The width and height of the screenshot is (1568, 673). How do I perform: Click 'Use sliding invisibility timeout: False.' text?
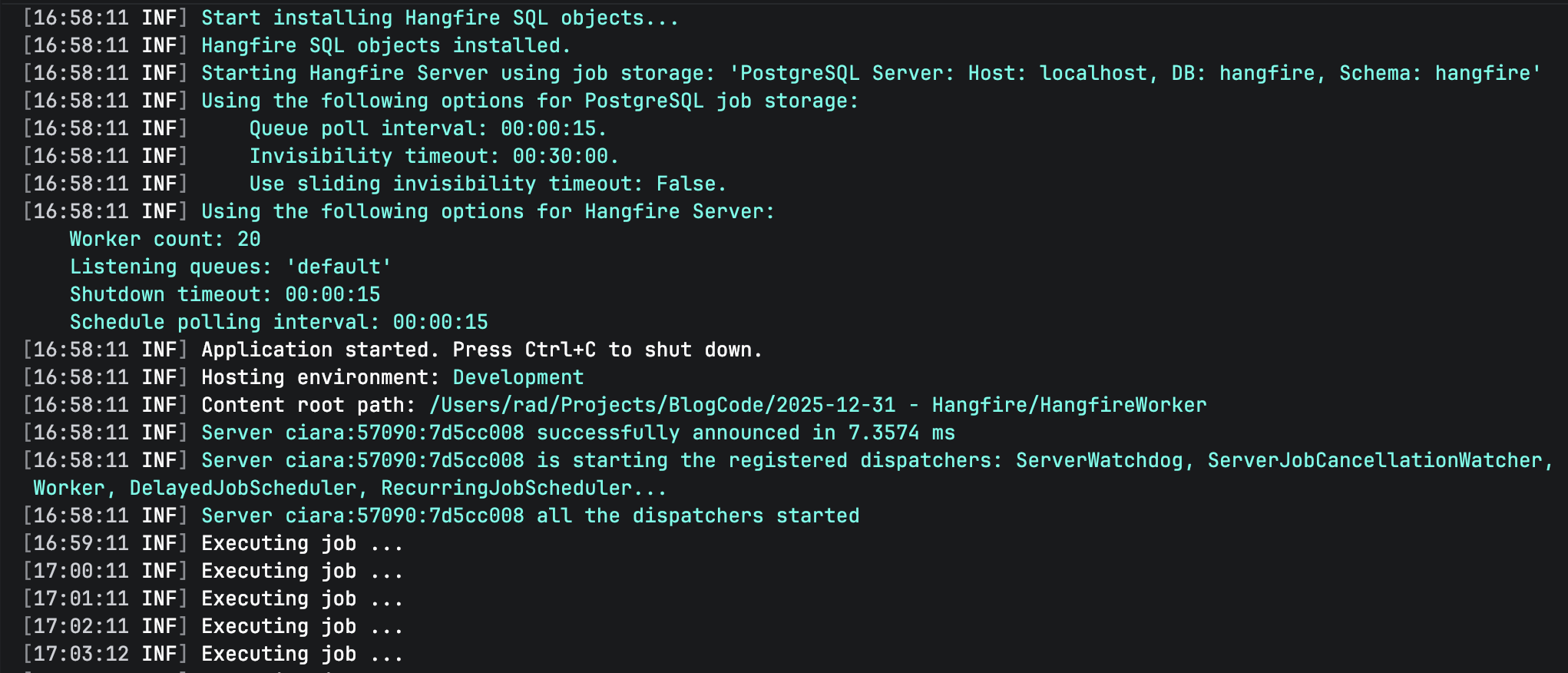point(487,184)
